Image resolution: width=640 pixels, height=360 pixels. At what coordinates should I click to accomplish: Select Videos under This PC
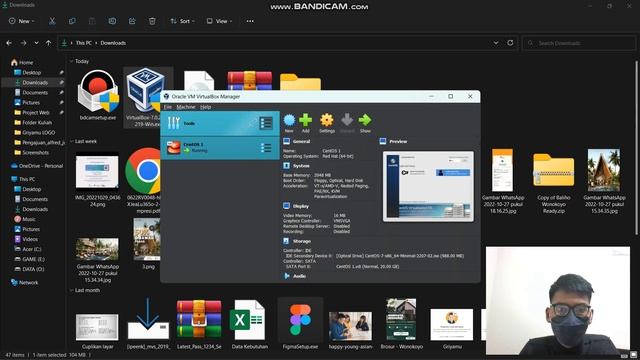tap(30, 239)
